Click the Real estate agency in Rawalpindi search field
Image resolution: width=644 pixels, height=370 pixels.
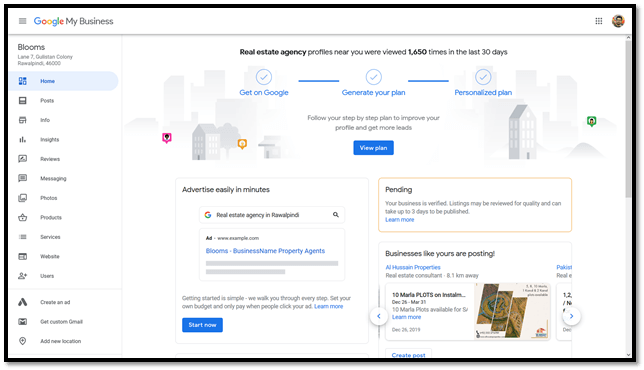tap(272, 215)
